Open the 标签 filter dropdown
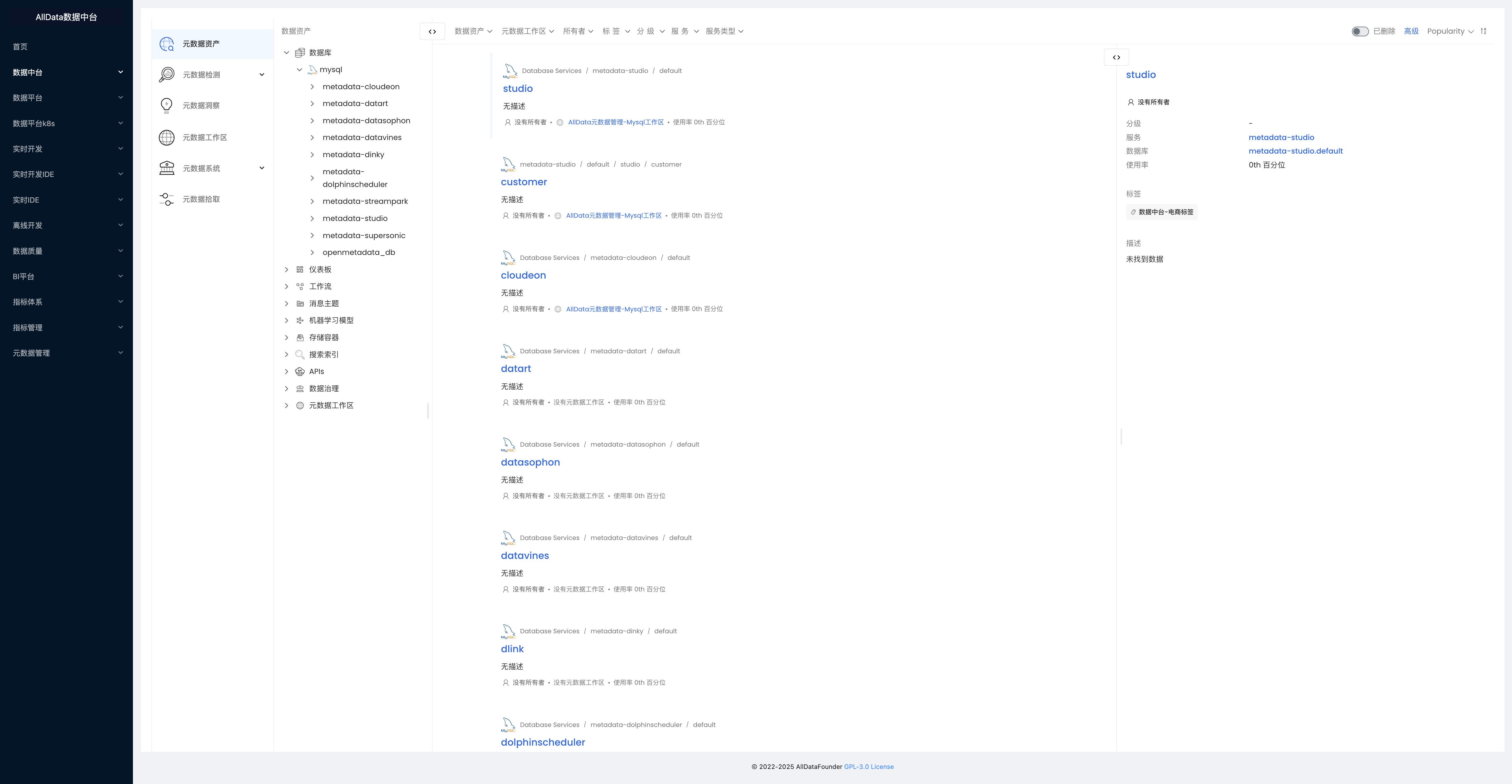Image resolution: width=1512 pixels, height=784 pixels. (x=616, y=31)
